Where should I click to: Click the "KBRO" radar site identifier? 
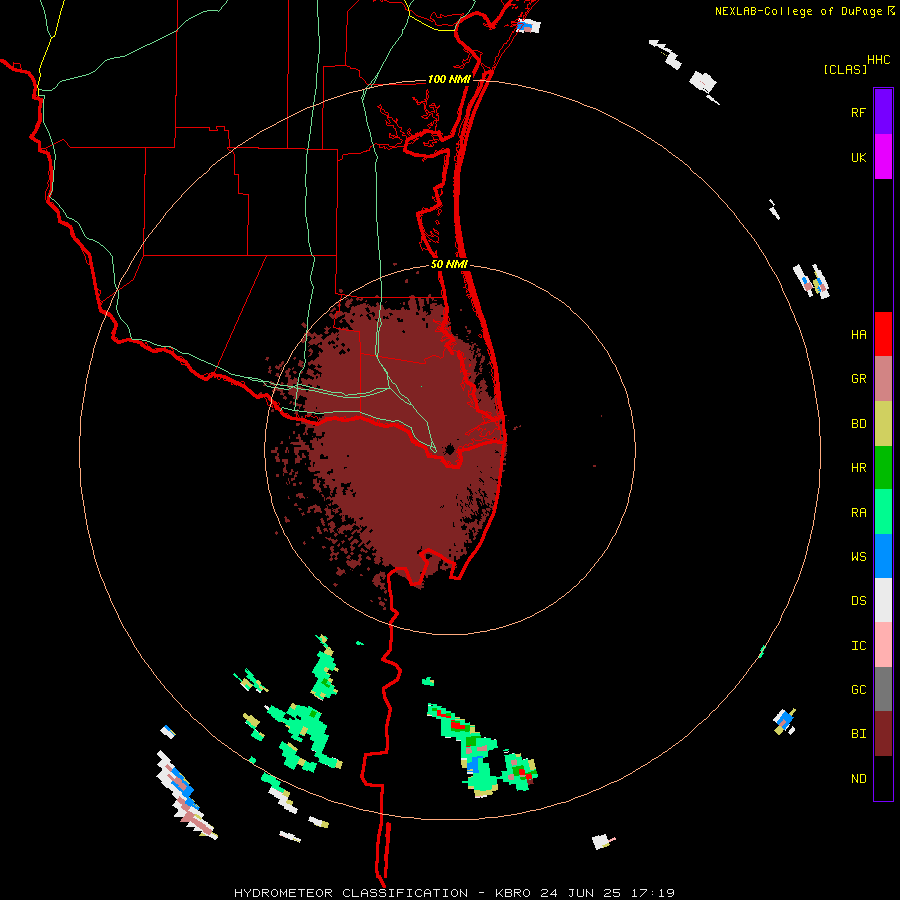[x=513, y=893]
